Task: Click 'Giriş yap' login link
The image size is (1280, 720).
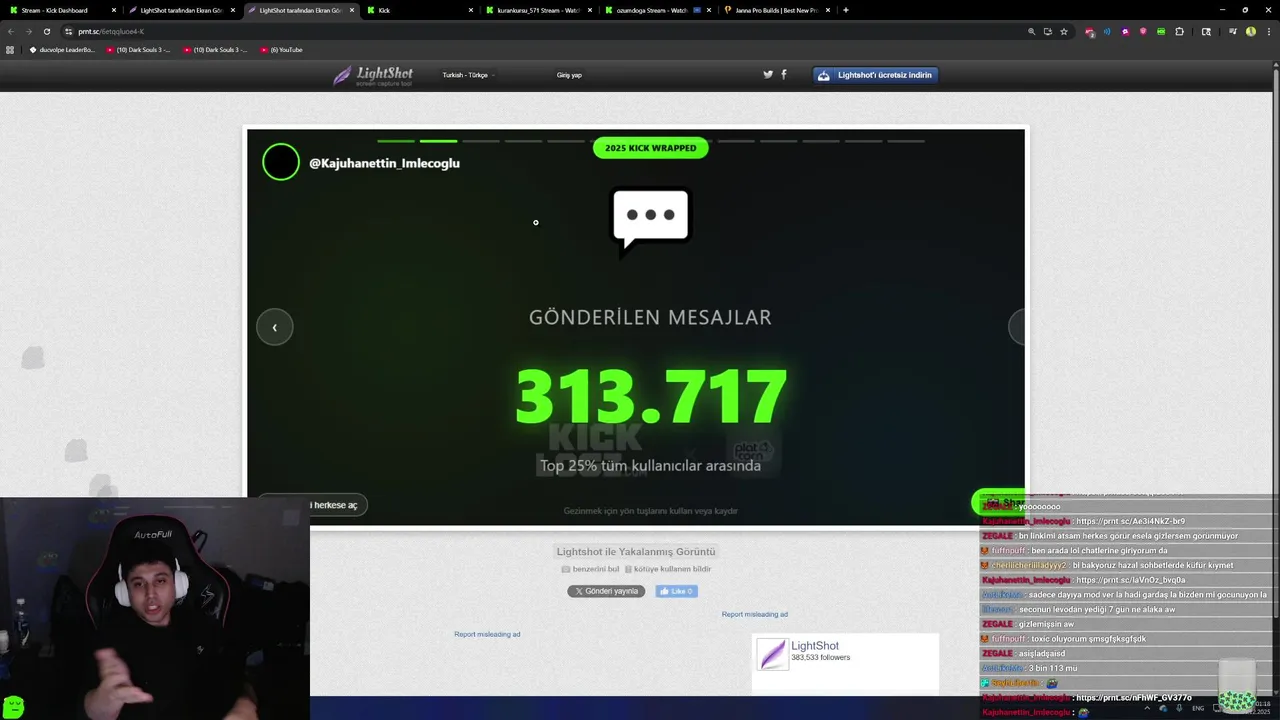Action: pyautogui.click(x=569, y=75)
